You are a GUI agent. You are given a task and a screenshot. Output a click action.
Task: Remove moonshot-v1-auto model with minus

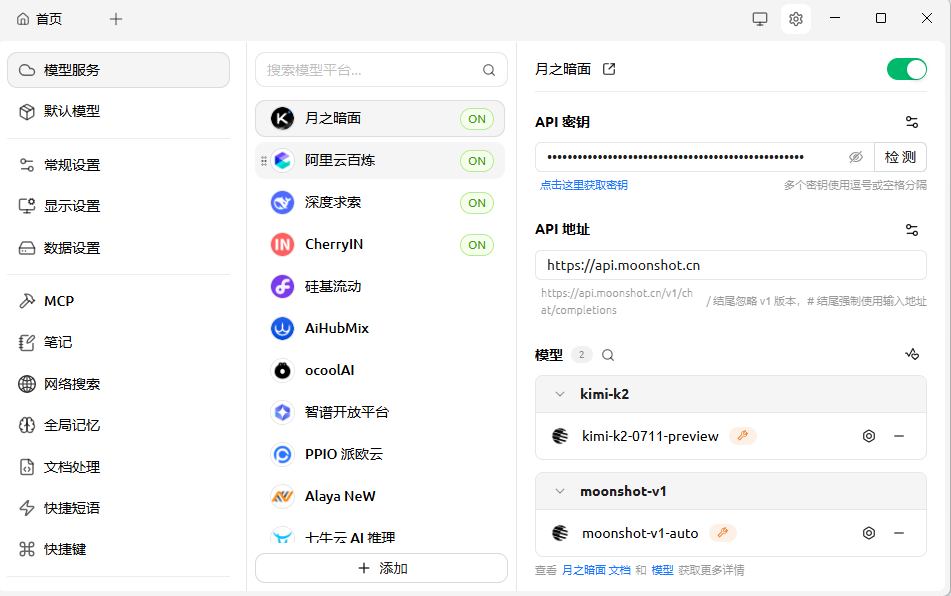coord(899,533)
